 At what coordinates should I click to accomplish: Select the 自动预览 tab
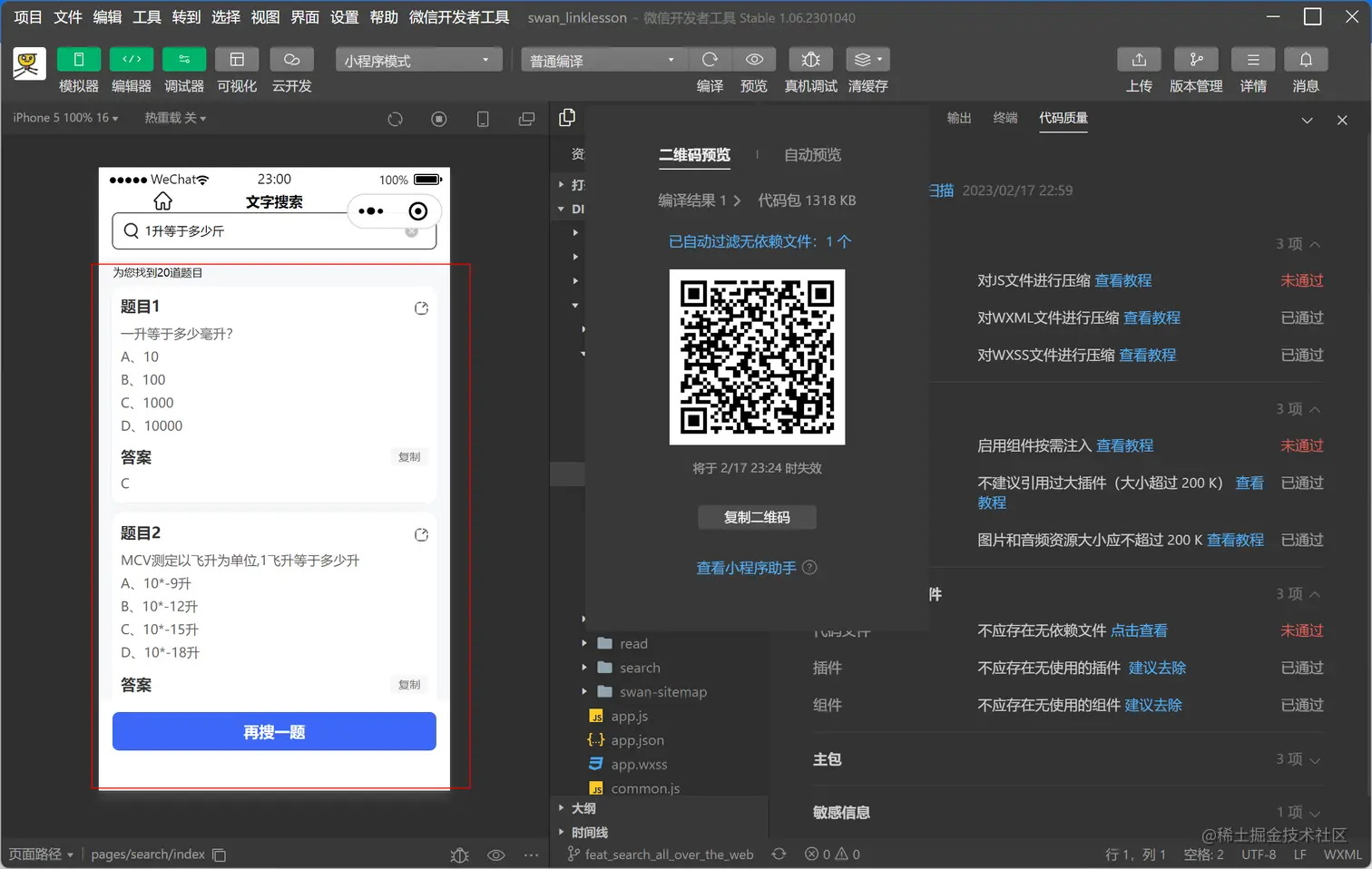(x=813, y=155)
